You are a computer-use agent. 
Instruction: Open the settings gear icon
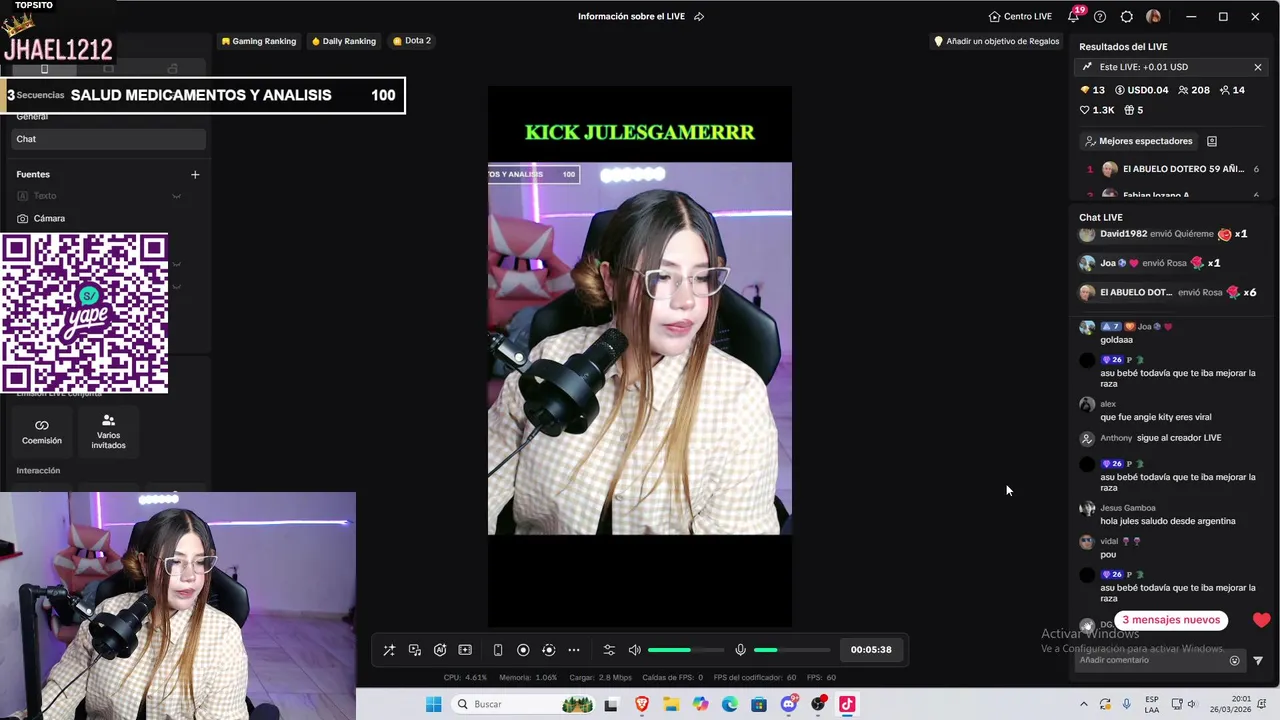pos(1127,16)
